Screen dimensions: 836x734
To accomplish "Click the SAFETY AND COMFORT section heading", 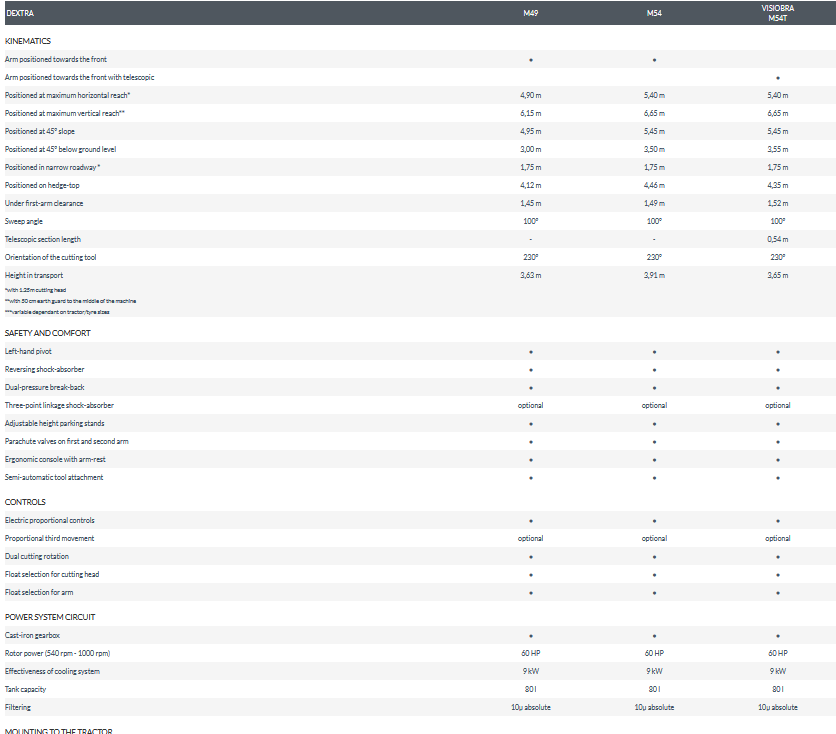I will click(x=47, y=333).
